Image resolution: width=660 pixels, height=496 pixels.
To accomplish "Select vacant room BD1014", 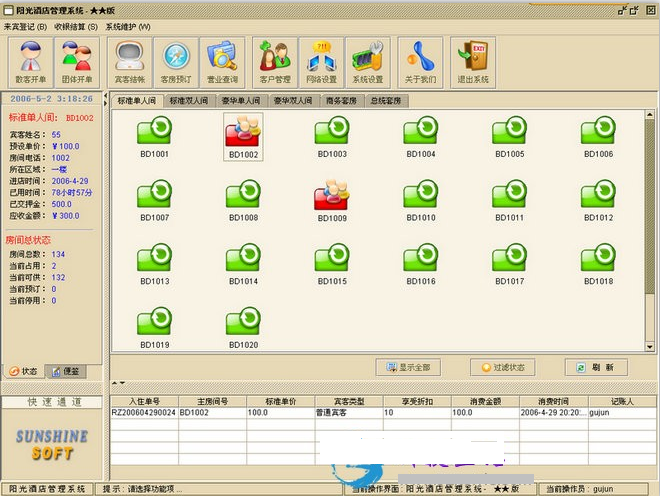I will [243, 264].
